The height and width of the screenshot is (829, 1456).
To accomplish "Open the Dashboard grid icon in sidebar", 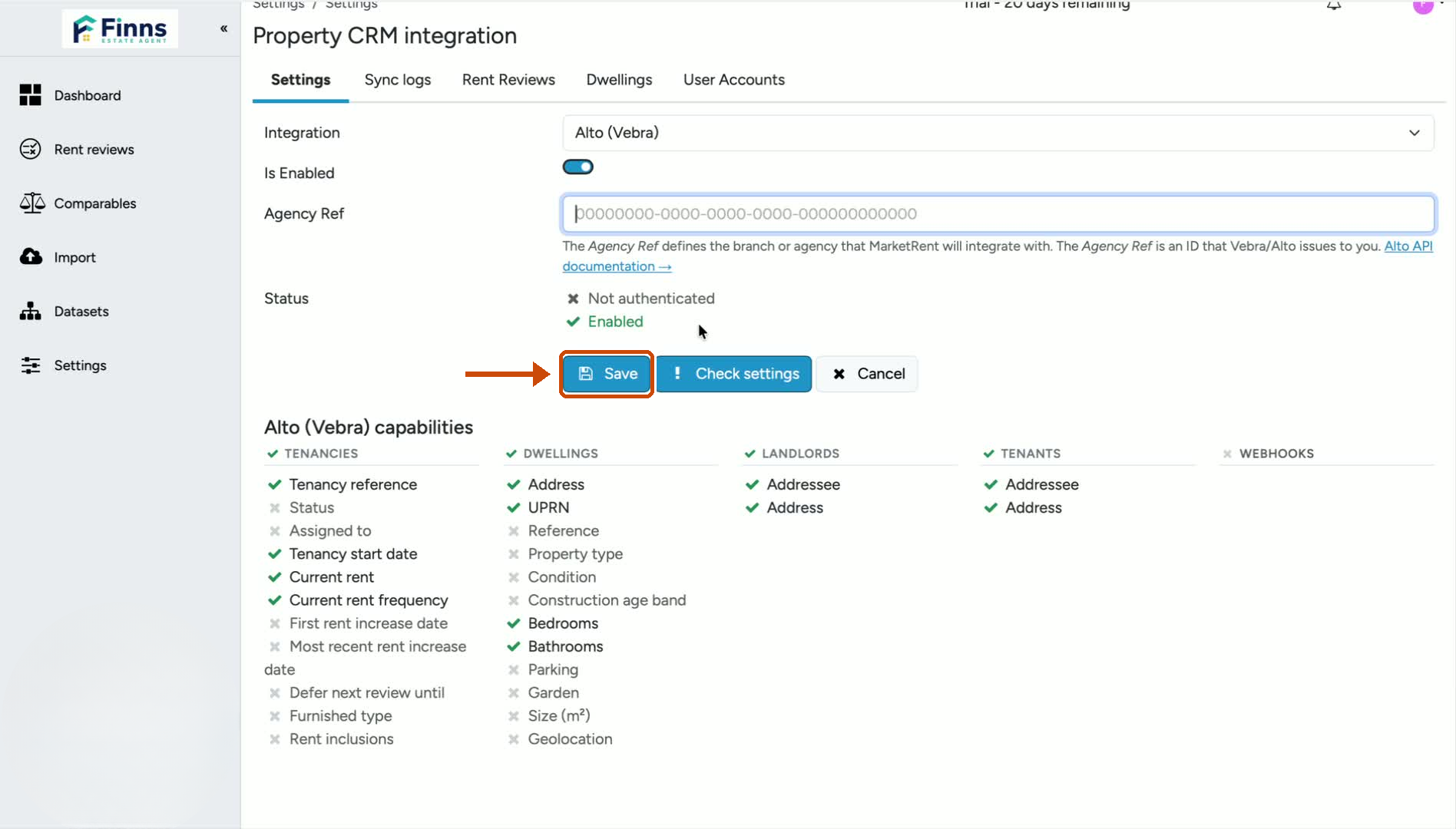I will click(31, 95).
